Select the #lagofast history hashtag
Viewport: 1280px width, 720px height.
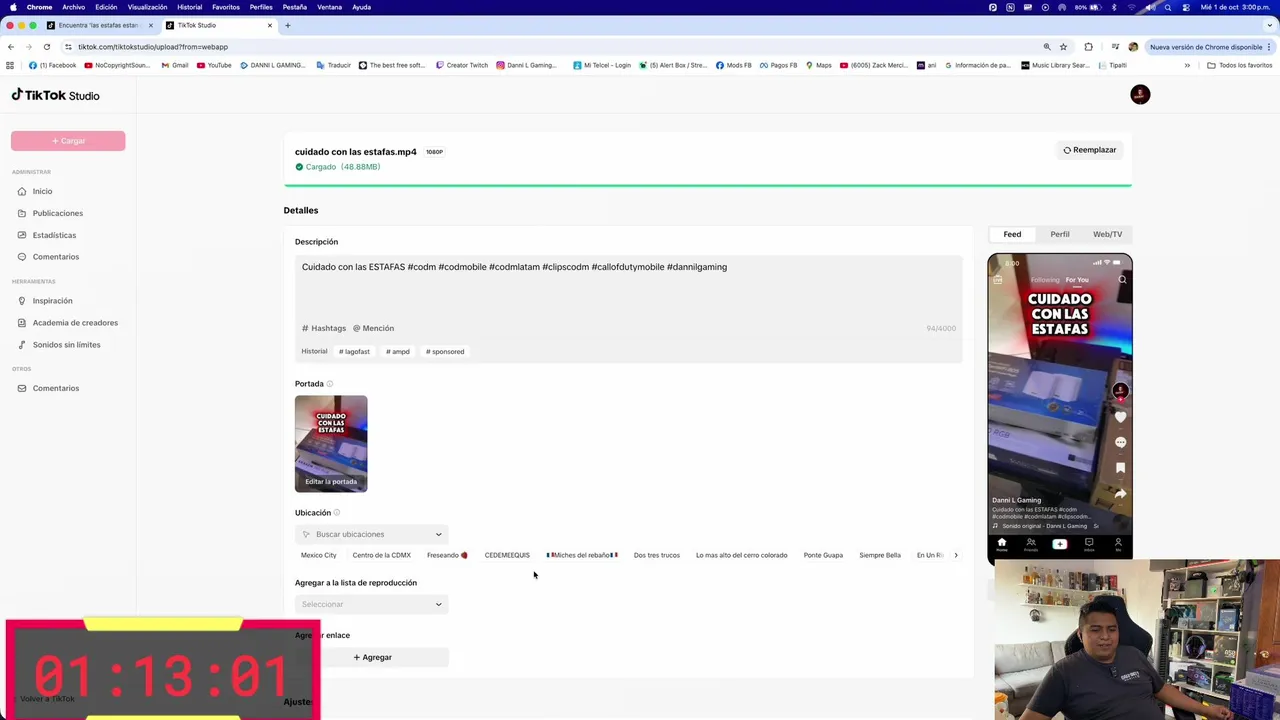(x=354, y=351)
